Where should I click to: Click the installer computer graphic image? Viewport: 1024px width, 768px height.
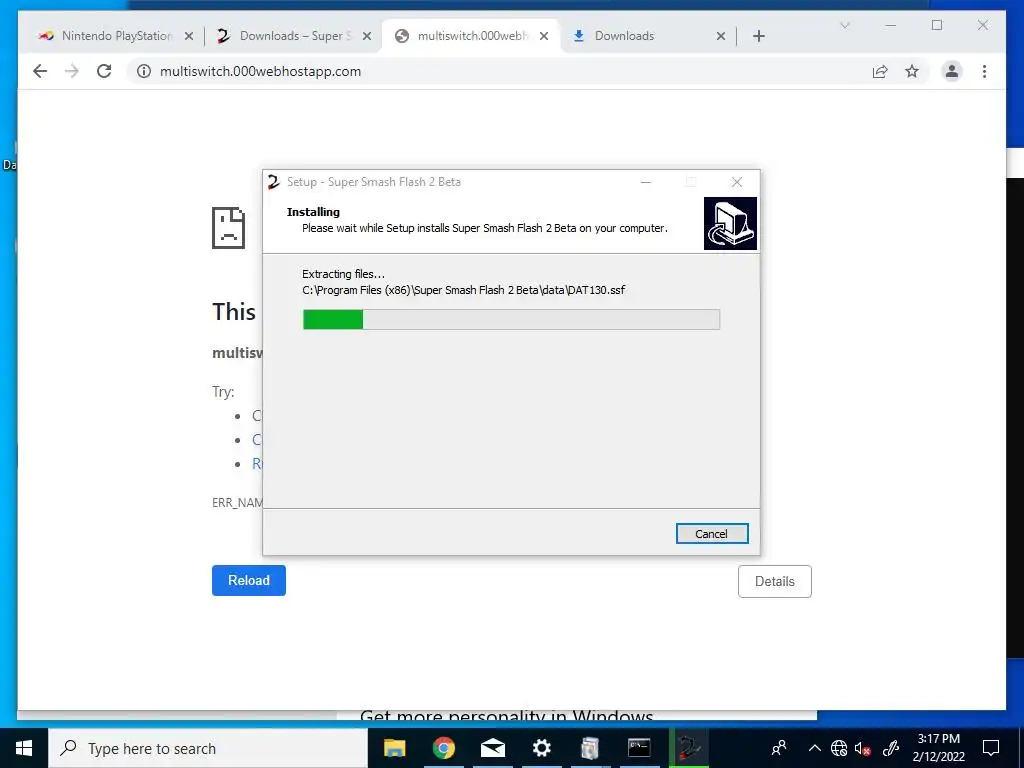tap(730, 223)
